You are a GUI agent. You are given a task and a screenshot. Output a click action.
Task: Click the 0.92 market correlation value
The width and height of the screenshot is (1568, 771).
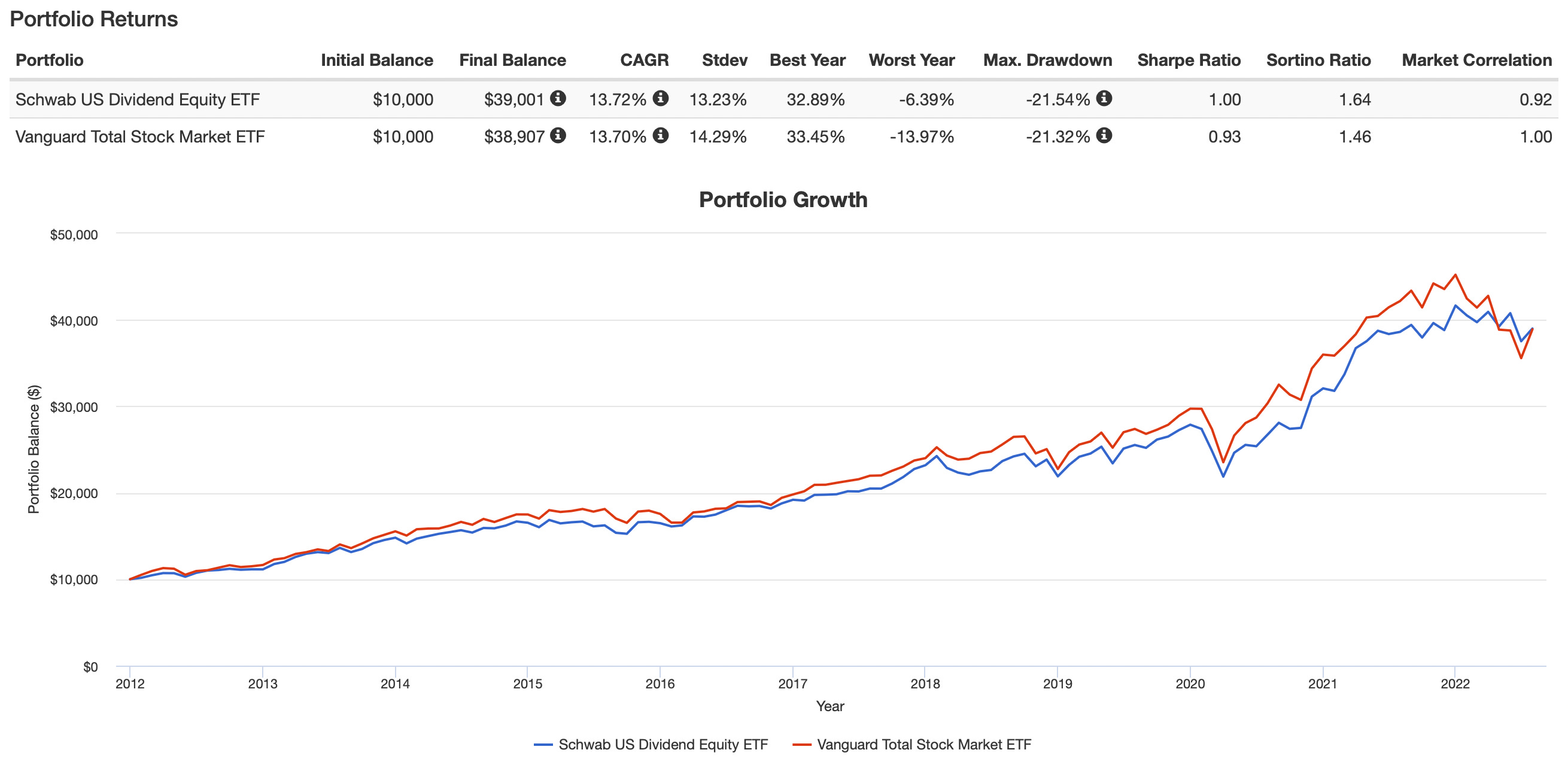1536,99
